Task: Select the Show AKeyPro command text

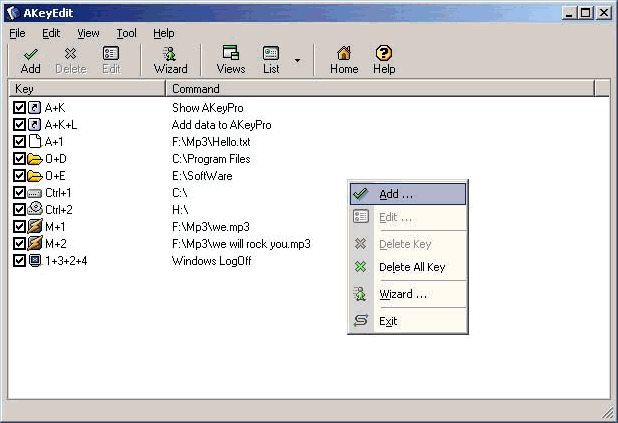Action: 208,108
